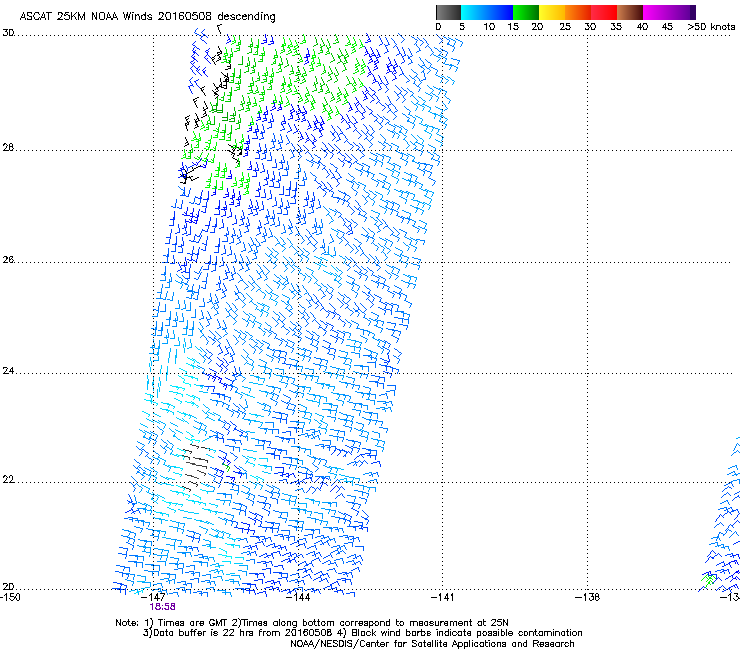Click the gray 0-5 knots legend segment
The width and height of the screenshot is (740, 650).
click(448, 12)
